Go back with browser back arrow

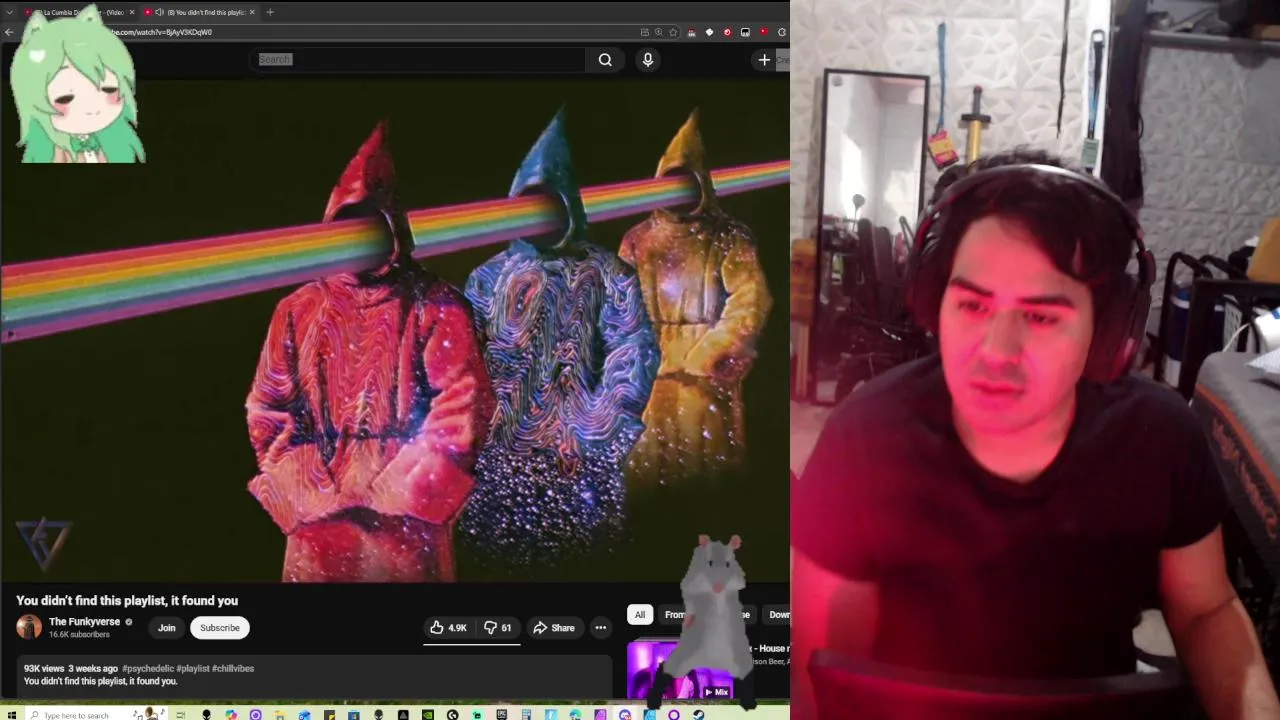pyautogui.click(x=9, y=32)
